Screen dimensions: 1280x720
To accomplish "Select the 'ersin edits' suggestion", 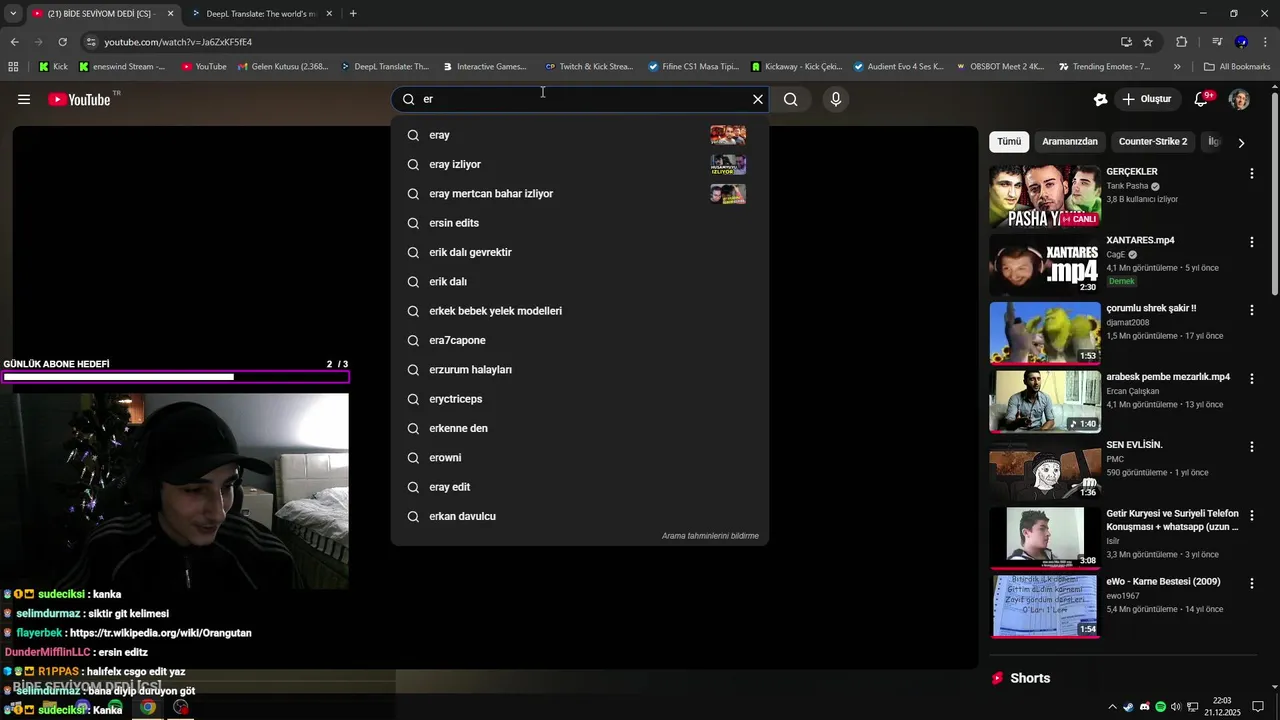I will (580, 223).
